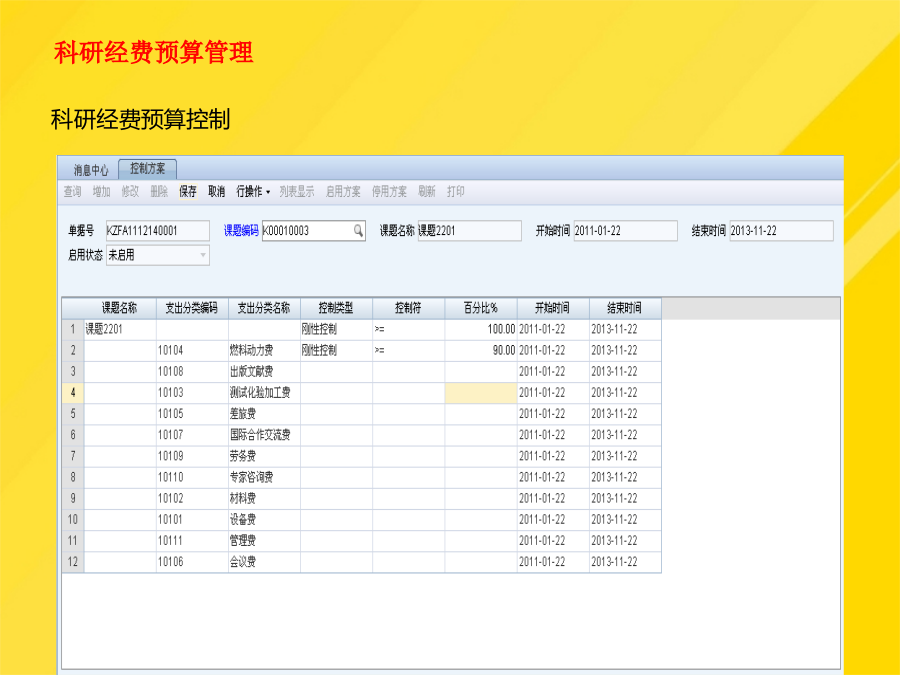This screenshot has height=675, width=900.
Task: Select the highlighted 百分比% cell in row 4
Action: [x=480, y=393]
